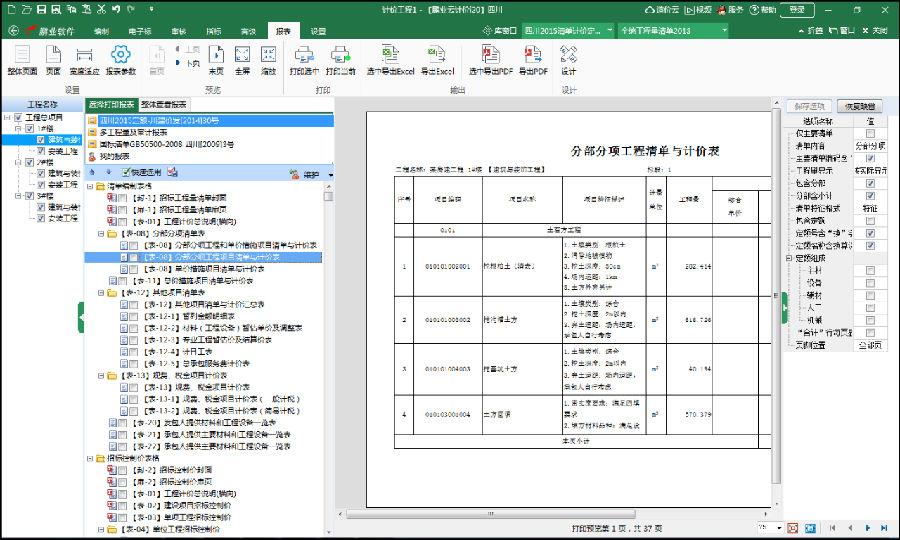
Task: Click the 导出PDF icon
Action: click(x=532, y=55)
